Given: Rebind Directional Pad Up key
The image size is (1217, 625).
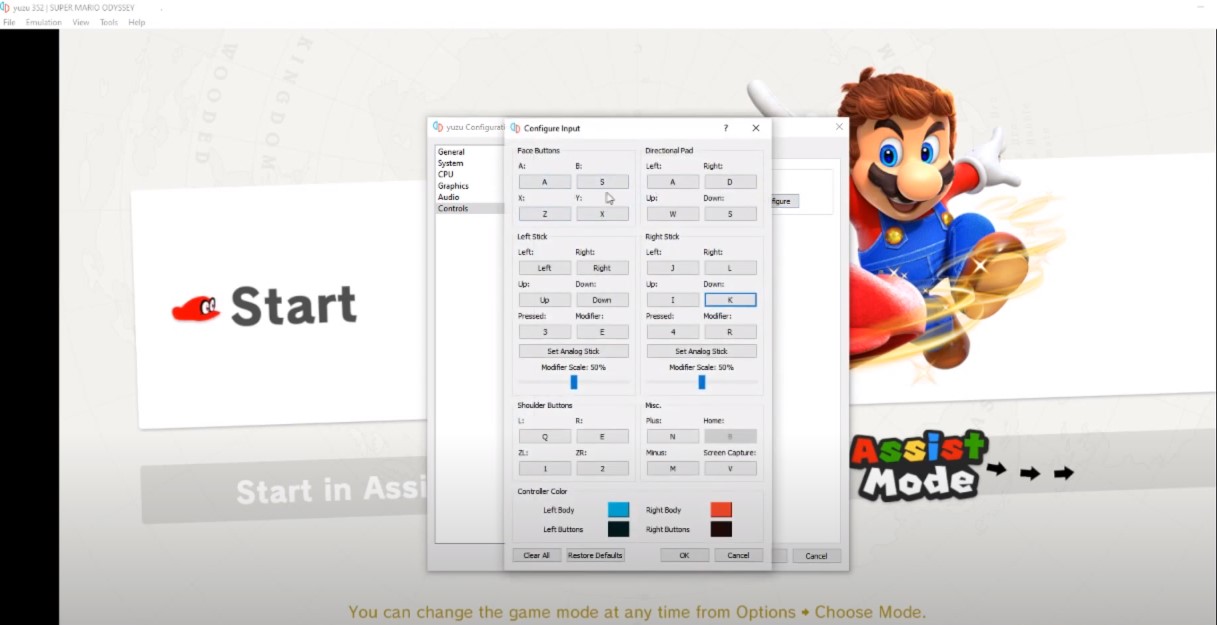Looking at the screenshot, I should [673, 214].
